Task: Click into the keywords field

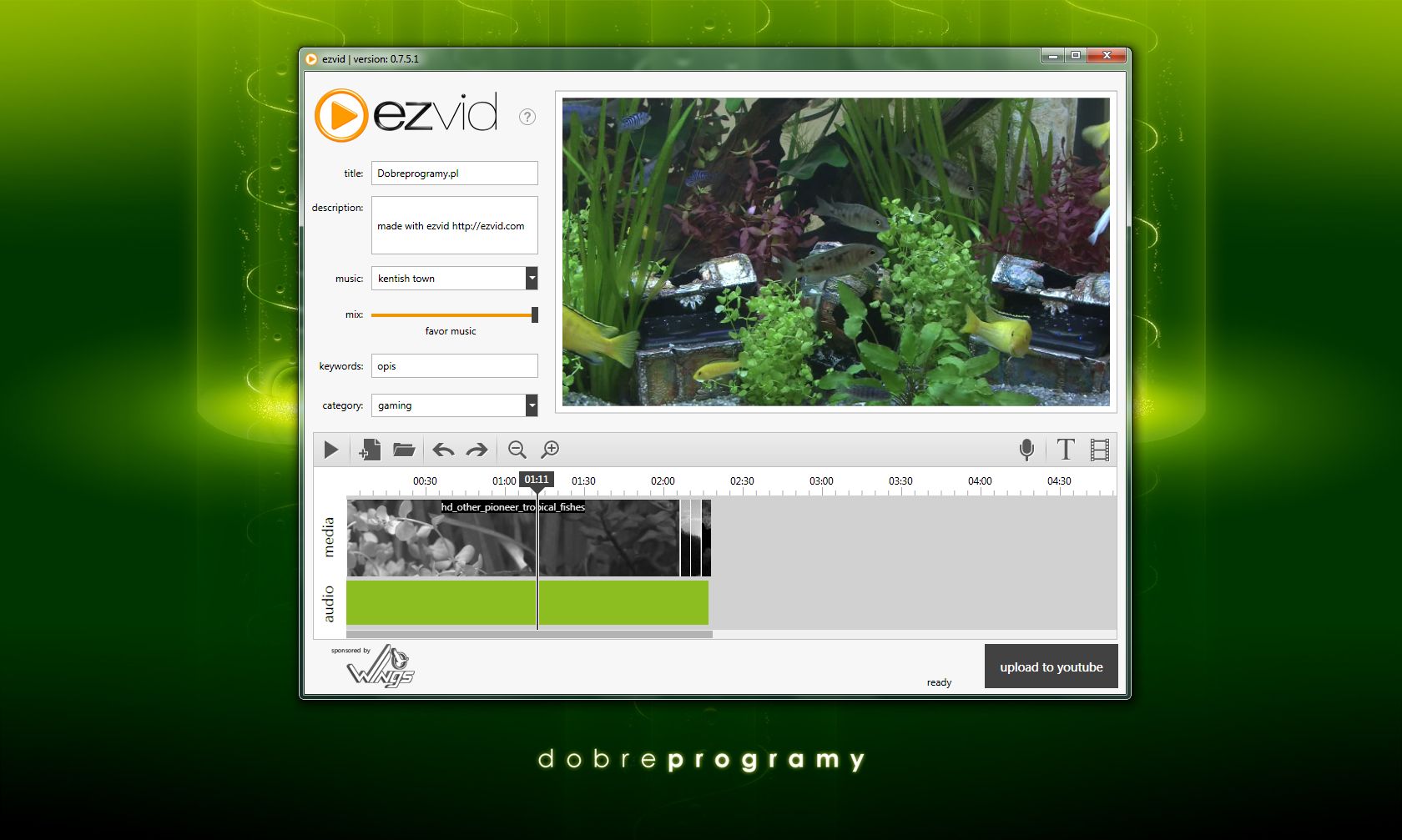Action: (455, 366)
